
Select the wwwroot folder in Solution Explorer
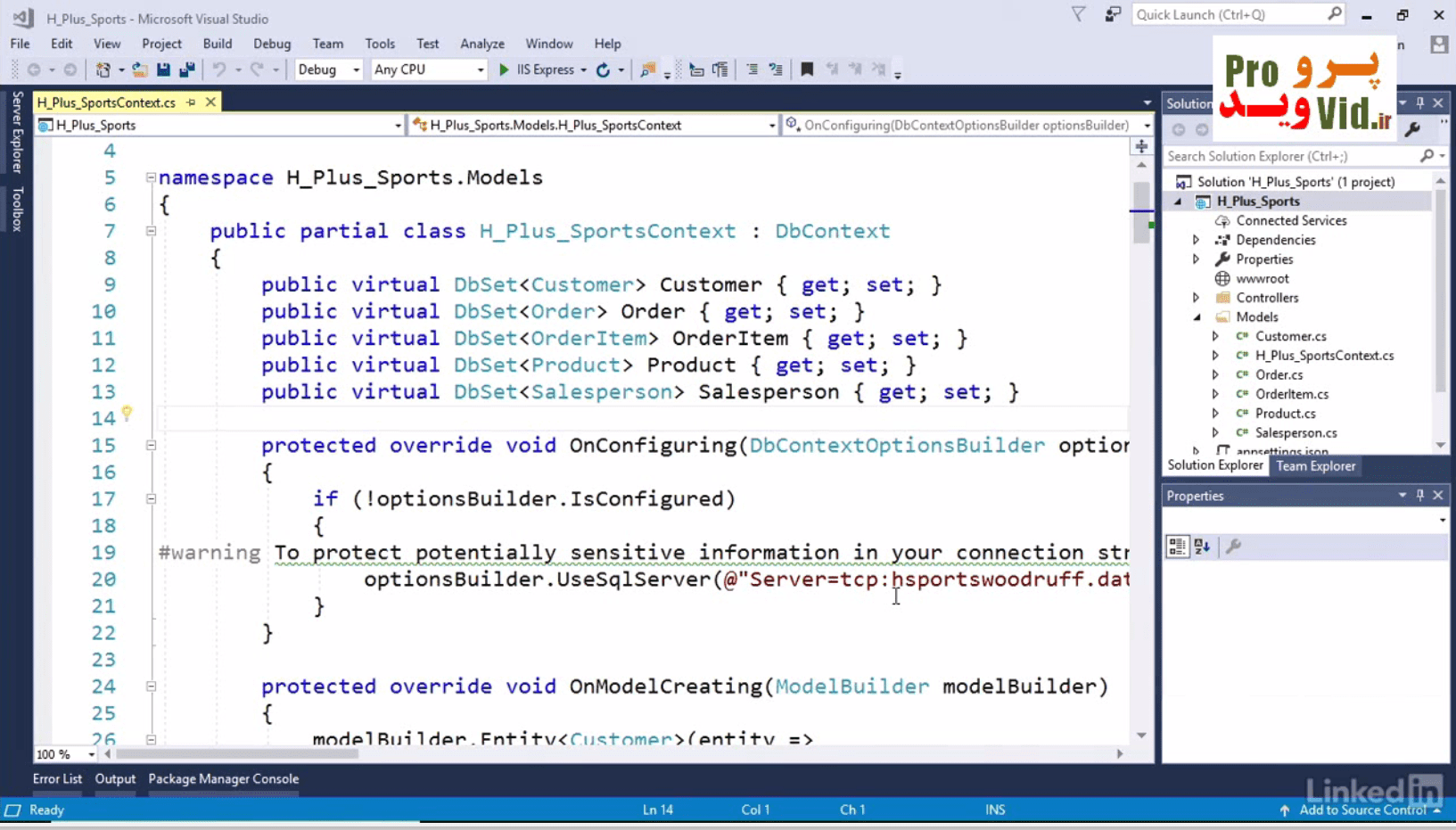pyautogui.click(x=1262, y=278)
